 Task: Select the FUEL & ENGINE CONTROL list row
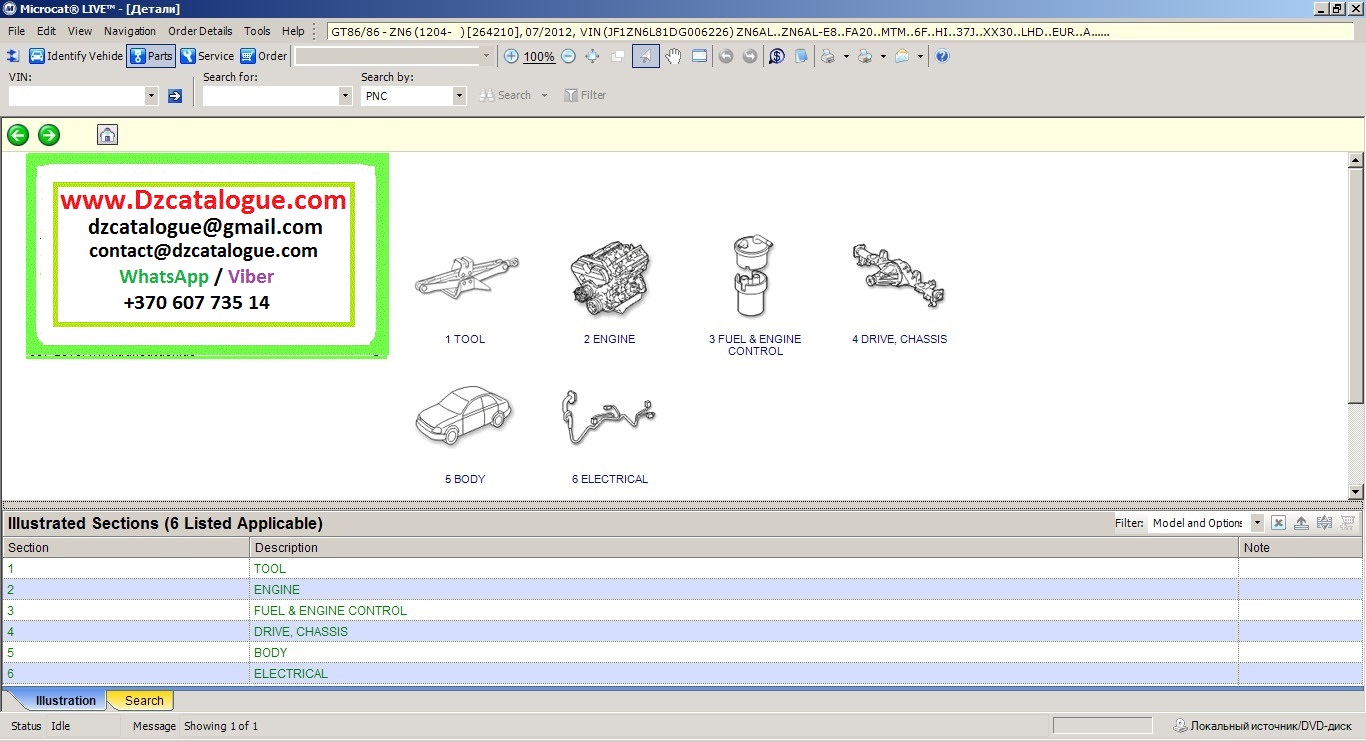(x=682, y=610)
